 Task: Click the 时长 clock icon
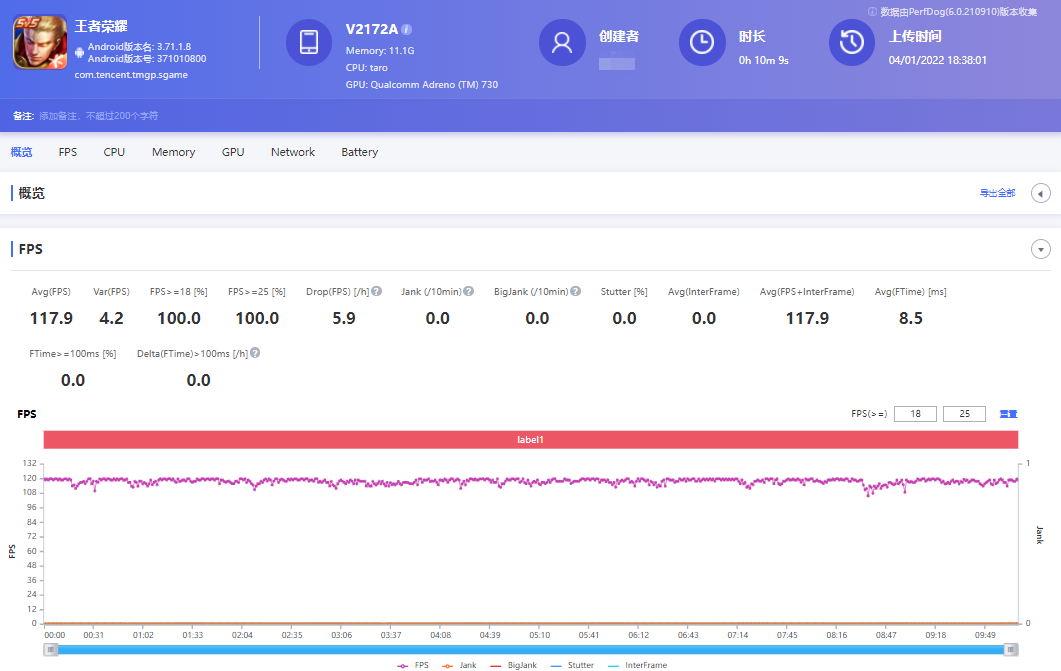(702, 42)
